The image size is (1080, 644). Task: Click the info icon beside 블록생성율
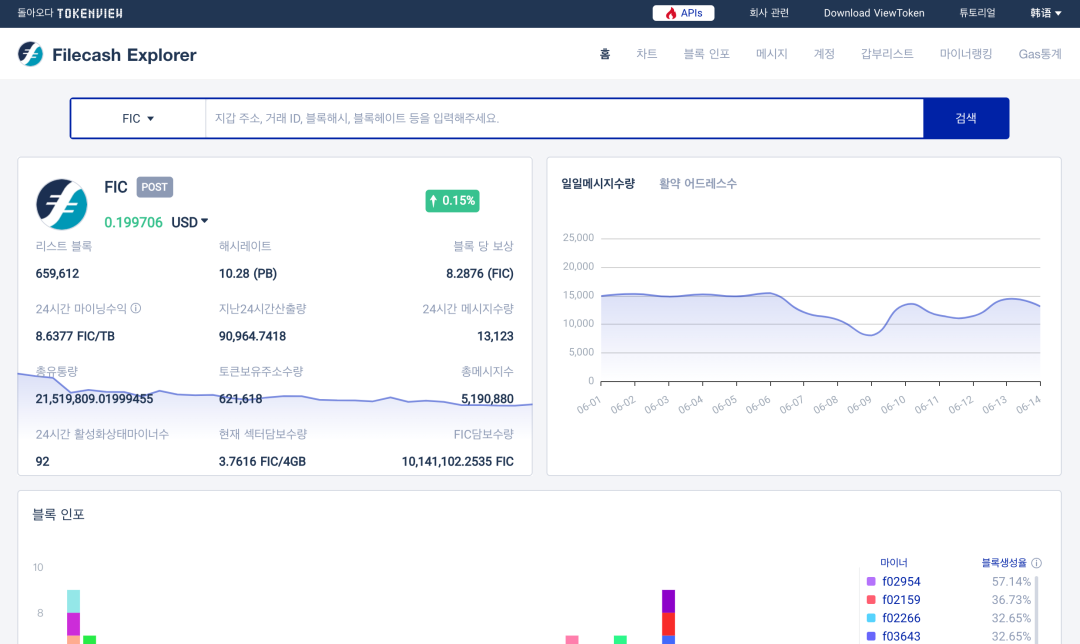point(1036,563)
